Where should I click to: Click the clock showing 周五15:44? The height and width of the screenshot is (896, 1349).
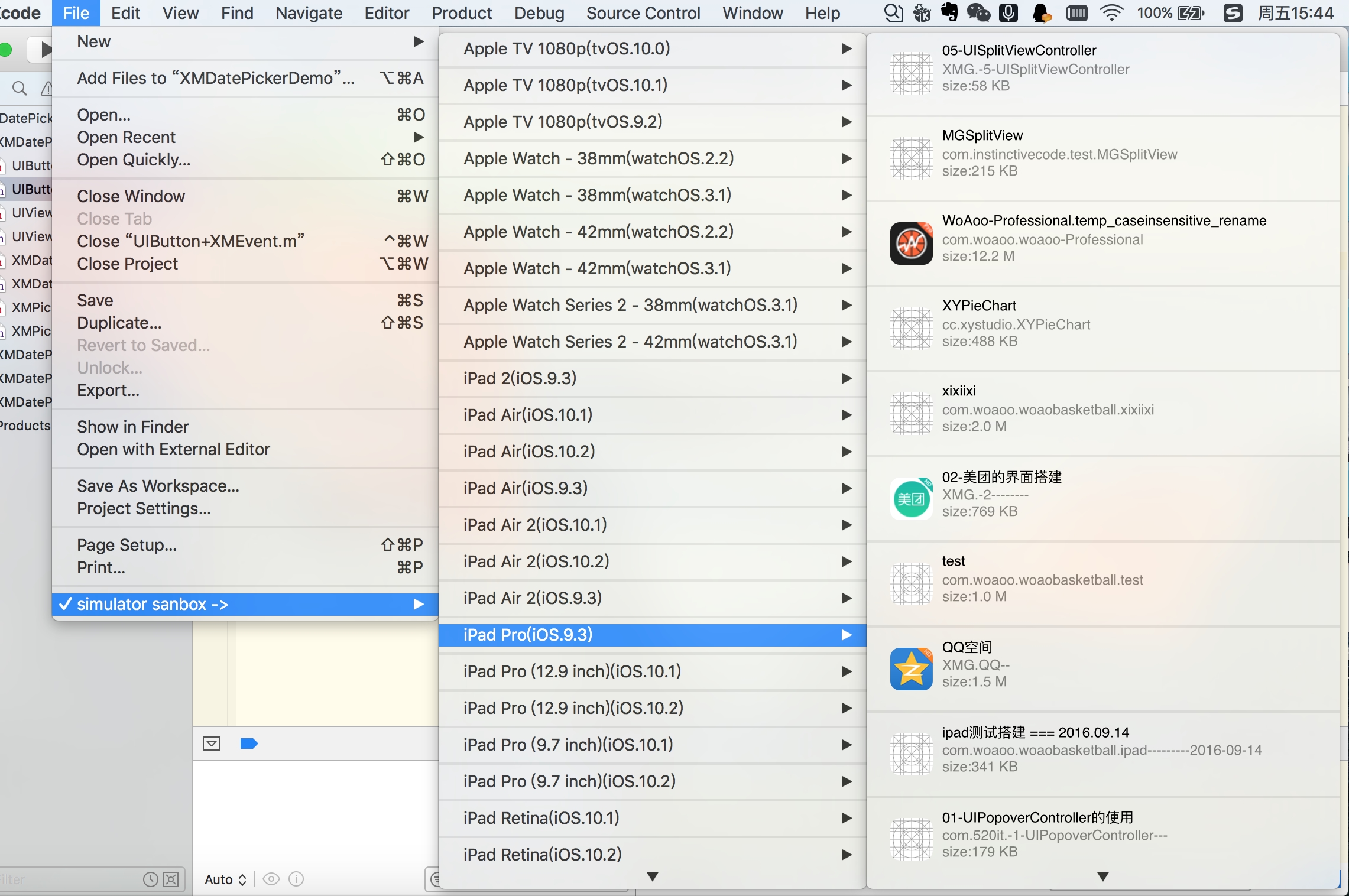click(x=1295, y=13)
